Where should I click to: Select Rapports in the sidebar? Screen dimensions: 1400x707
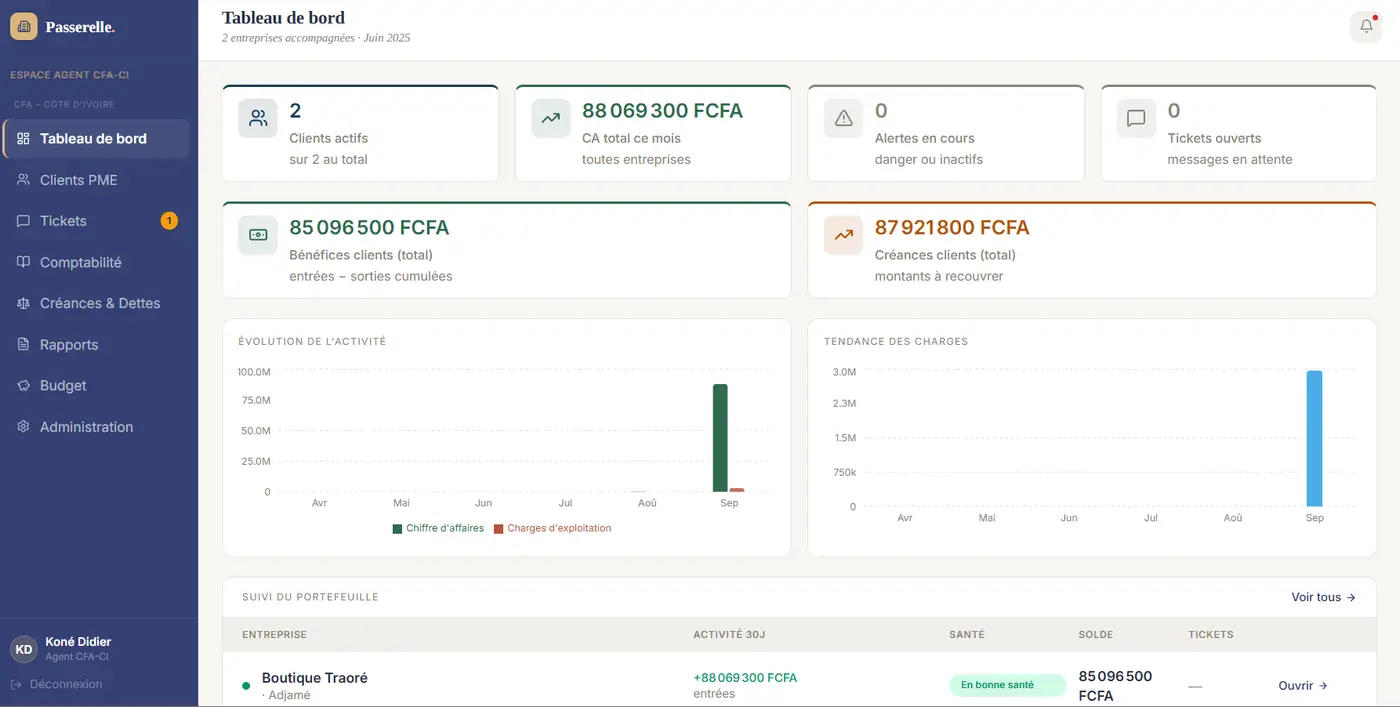coord(96,344)
